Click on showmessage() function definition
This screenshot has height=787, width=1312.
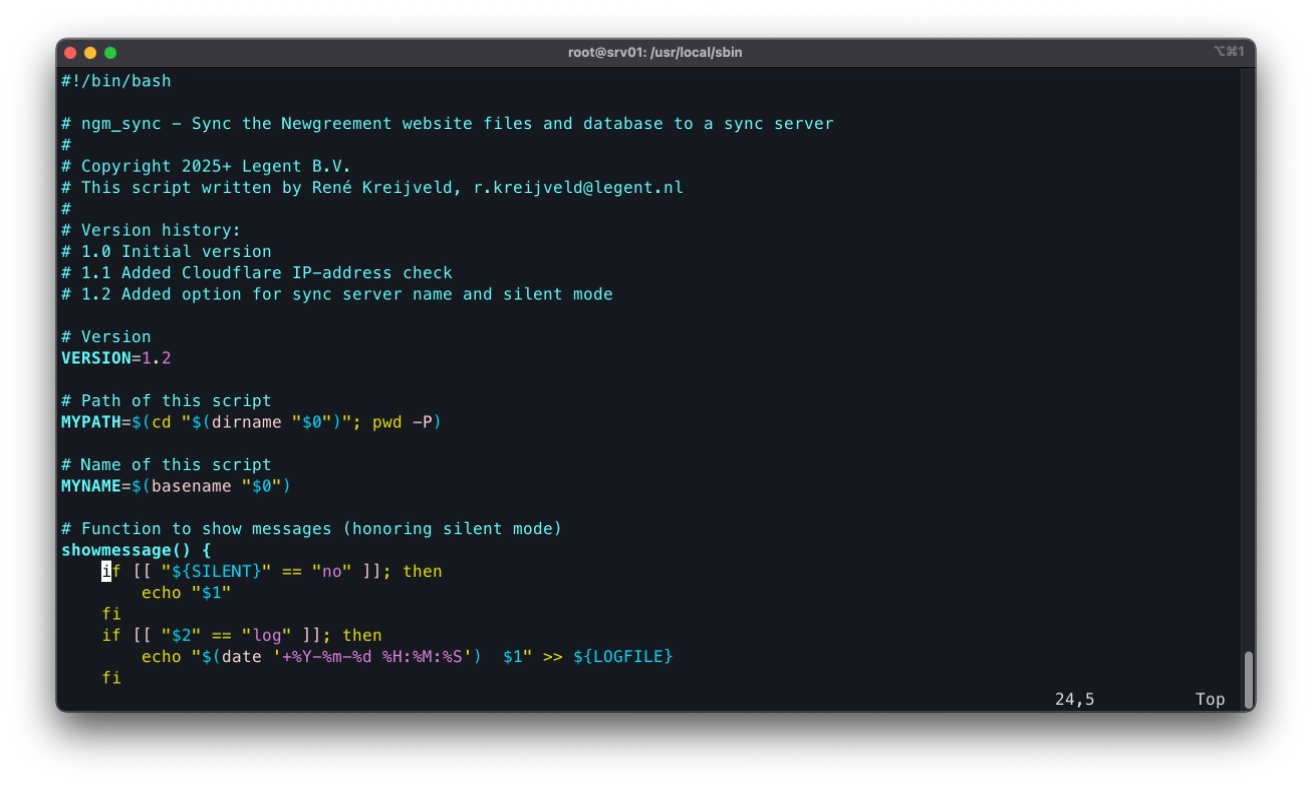[136, 550]
